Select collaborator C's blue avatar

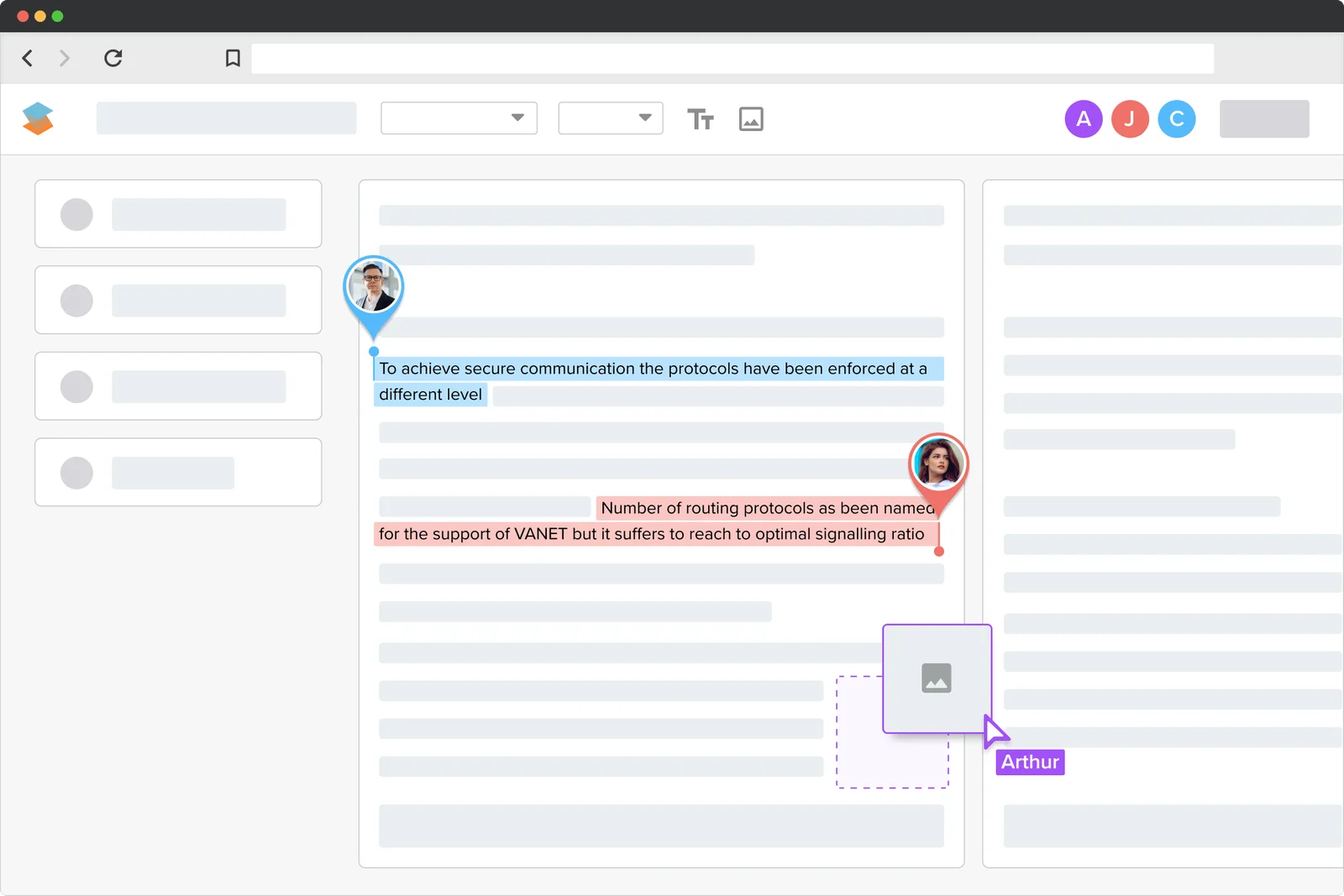tap(1178, 118)
